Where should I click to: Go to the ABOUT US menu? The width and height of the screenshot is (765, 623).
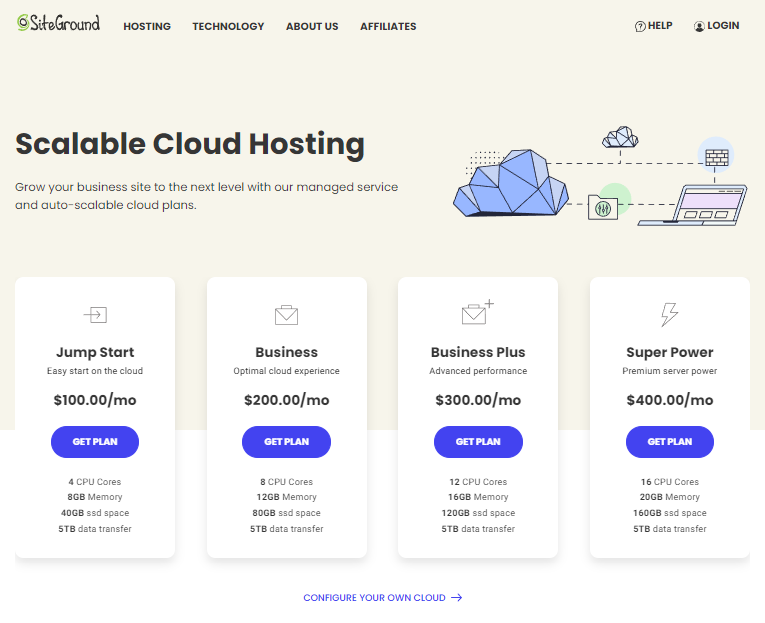click(312, 26)
